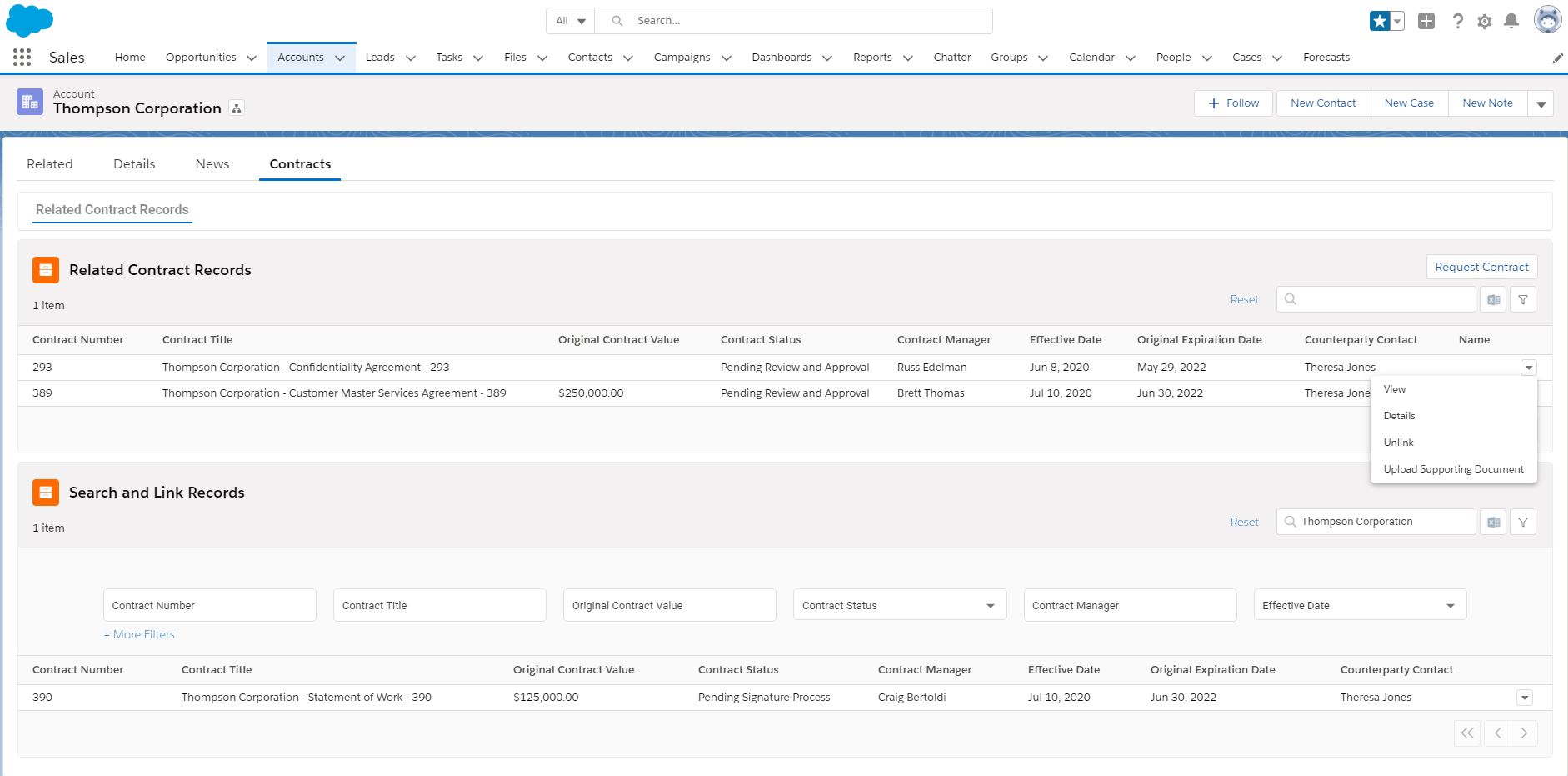This screenshot has height=776, width=1568.
Task: Click the magnifier icon in global search
Action: click(617, 21)
